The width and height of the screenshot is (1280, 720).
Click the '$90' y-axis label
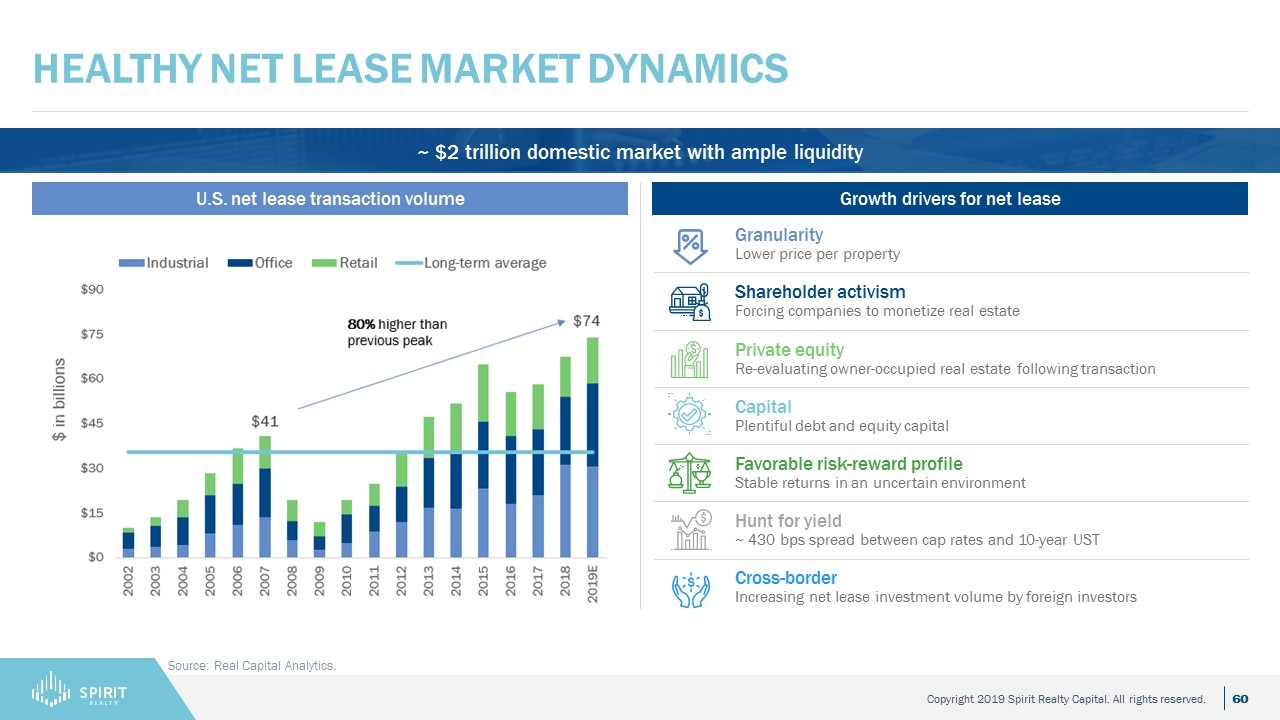click(92, 290)
